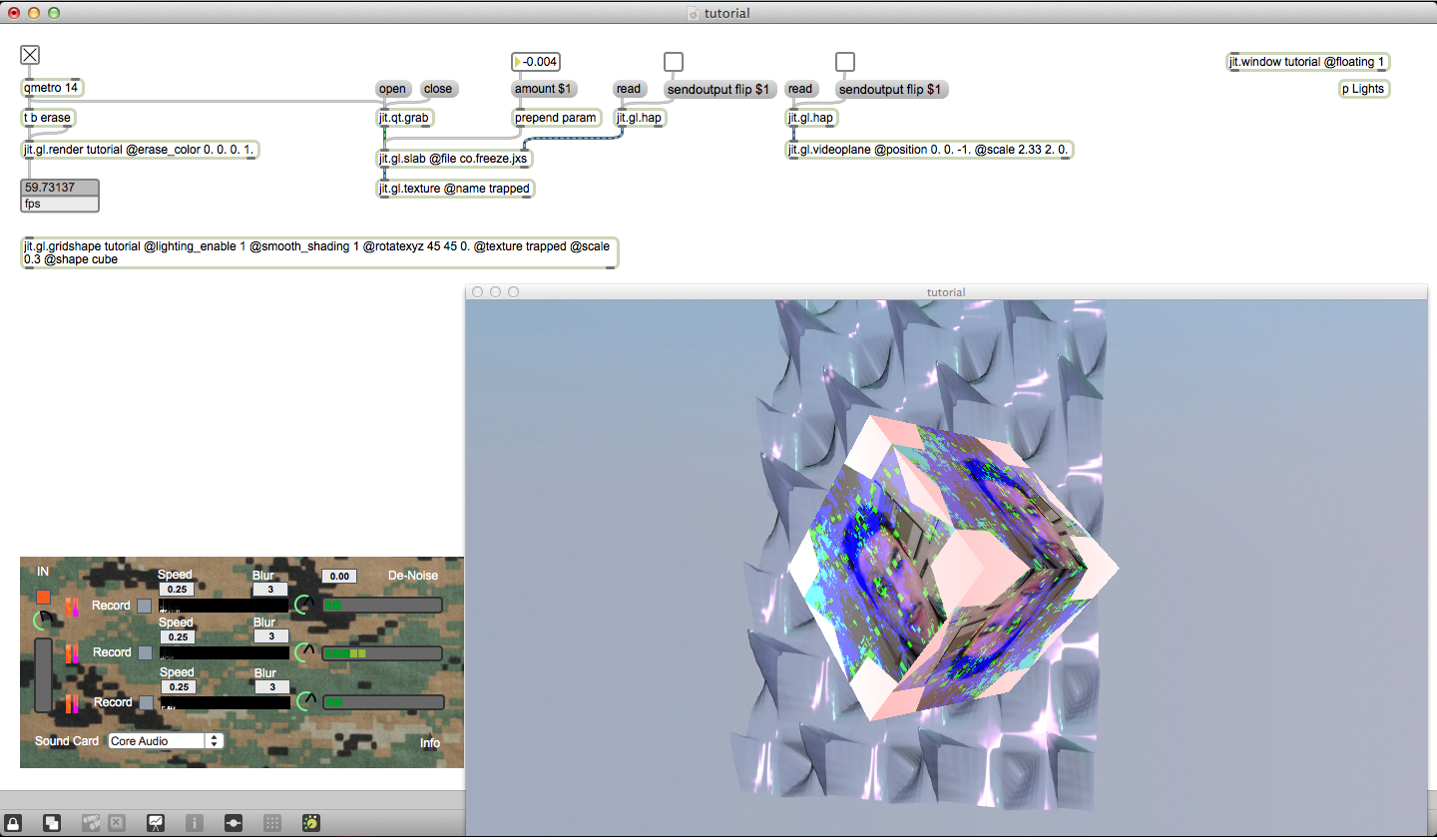The width and height of the screenshot is (1437, 840).
Task: Check the middle row Record box
Action: click(x=146, y=652)
